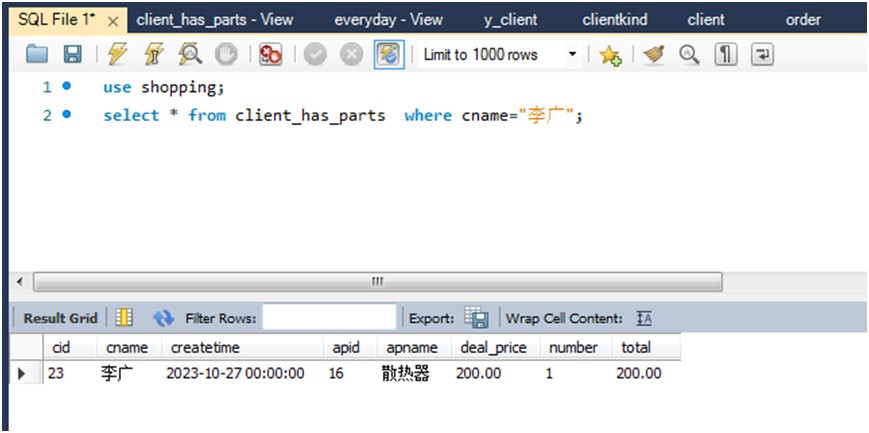Sort by the apid column header
This screenshot has width=869, height=433.
point(350,348)
